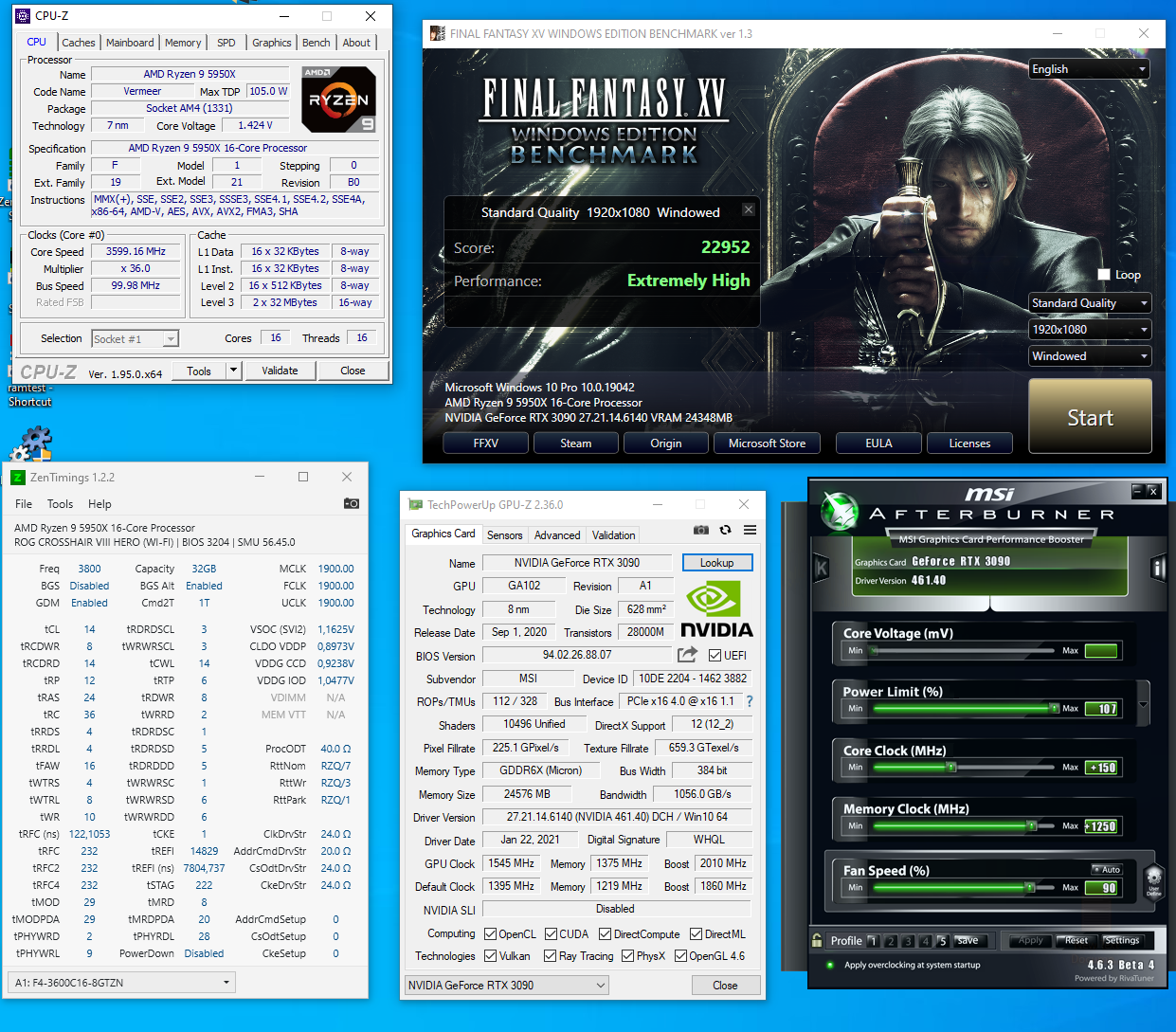Expand Afterburner power limit options arrow
Viewport: 1176px width, 1032px height.
(x=1144, y=705)
